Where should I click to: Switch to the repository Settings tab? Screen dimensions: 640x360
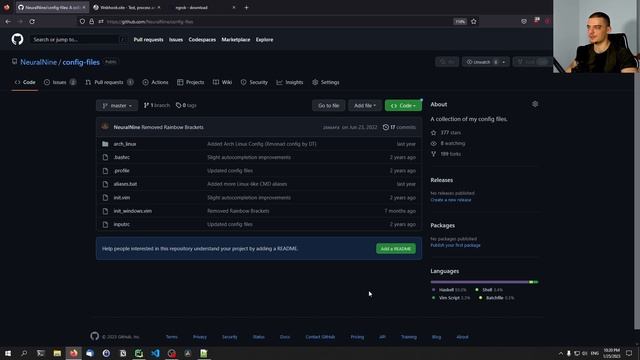click(x=326, y=82)
